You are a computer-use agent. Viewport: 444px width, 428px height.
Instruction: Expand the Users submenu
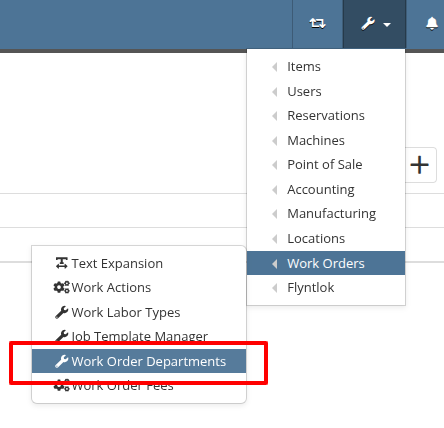tap(326, 91)
